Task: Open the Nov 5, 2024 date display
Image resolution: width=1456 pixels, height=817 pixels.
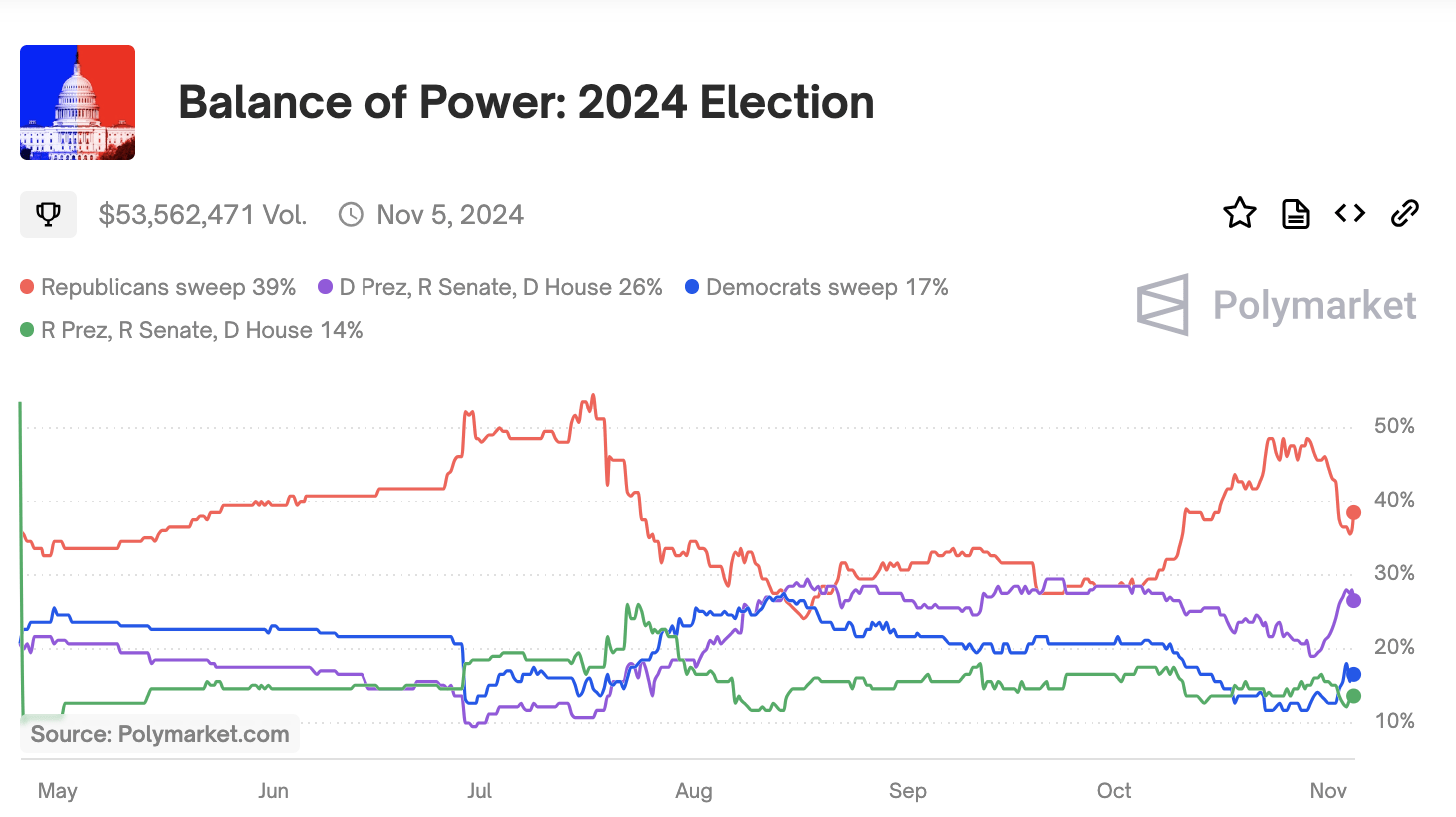Action: (x=449, y=213)
